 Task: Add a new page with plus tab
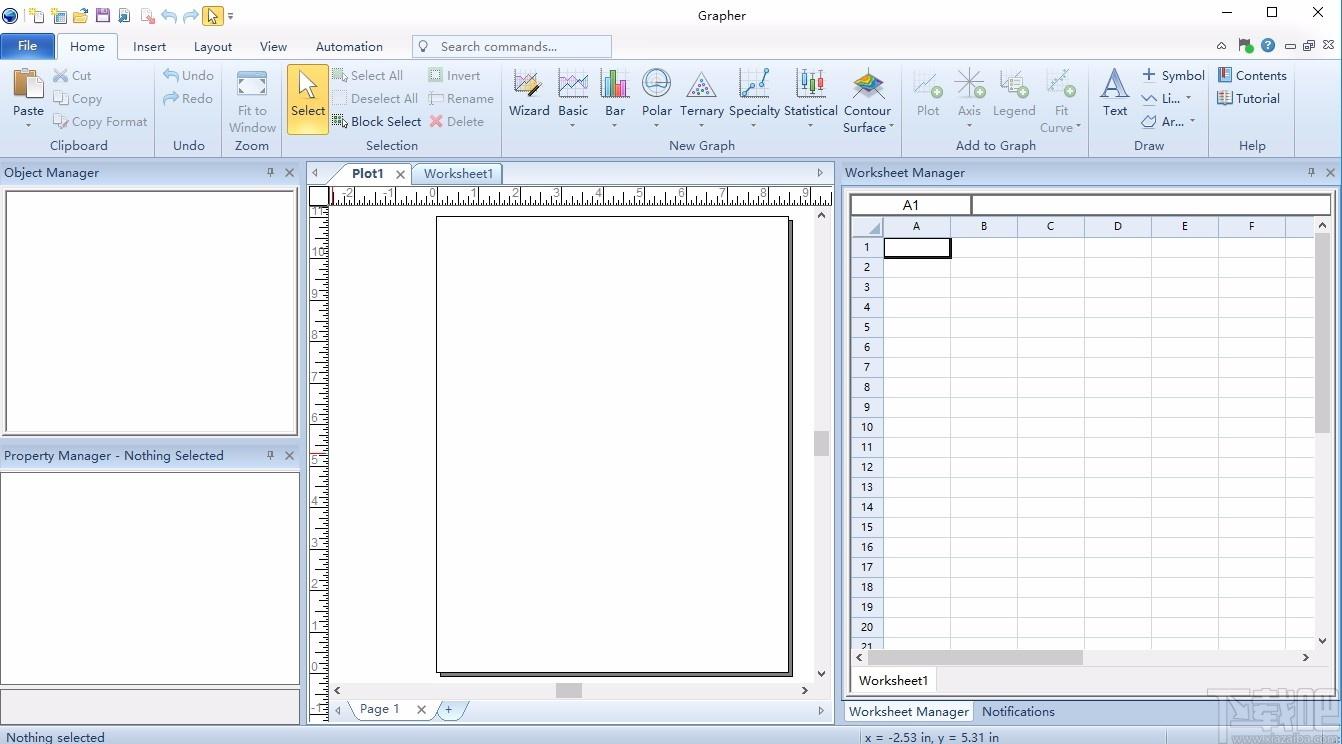click(449, 709)
